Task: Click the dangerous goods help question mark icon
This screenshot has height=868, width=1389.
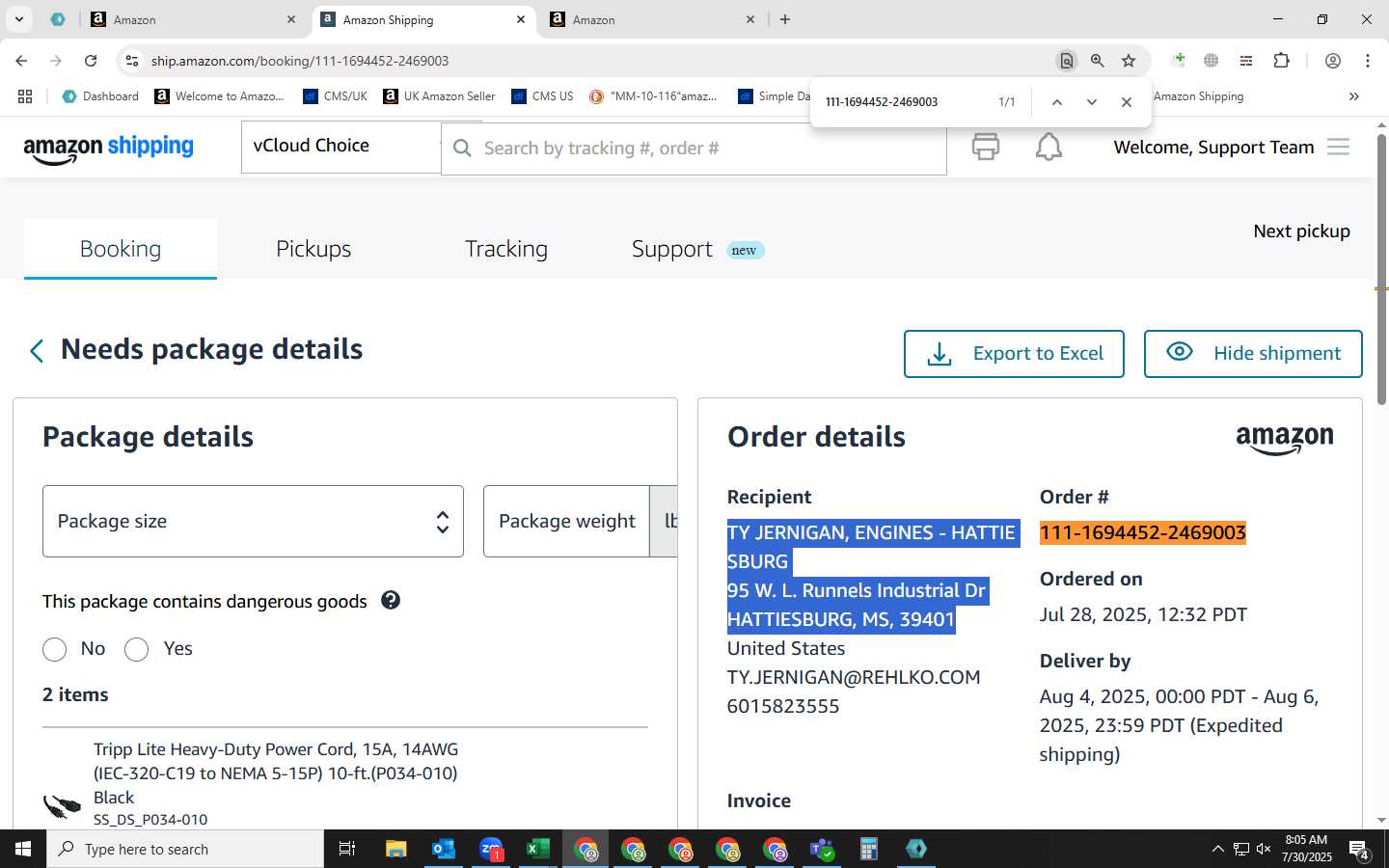Action: 391,600
